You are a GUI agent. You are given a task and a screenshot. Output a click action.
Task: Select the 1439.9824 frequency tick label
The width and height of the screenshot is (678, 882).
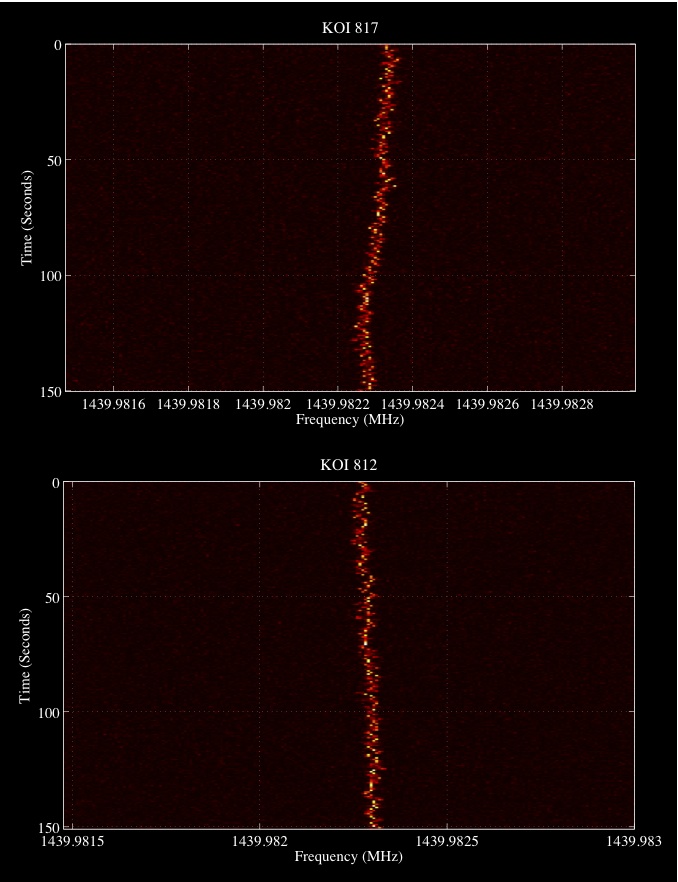[x=412, y=405]
